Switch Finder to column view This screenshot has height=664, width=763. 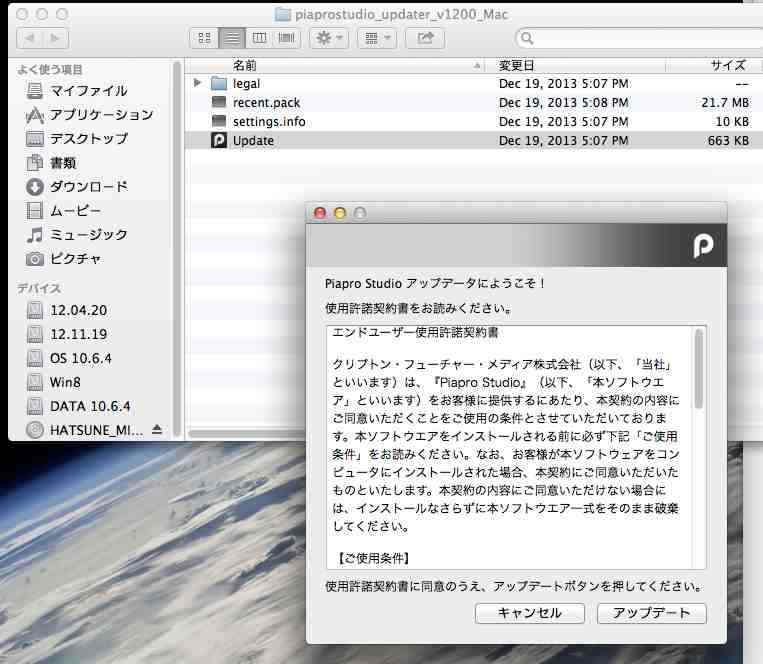click(x=259, y=38)
